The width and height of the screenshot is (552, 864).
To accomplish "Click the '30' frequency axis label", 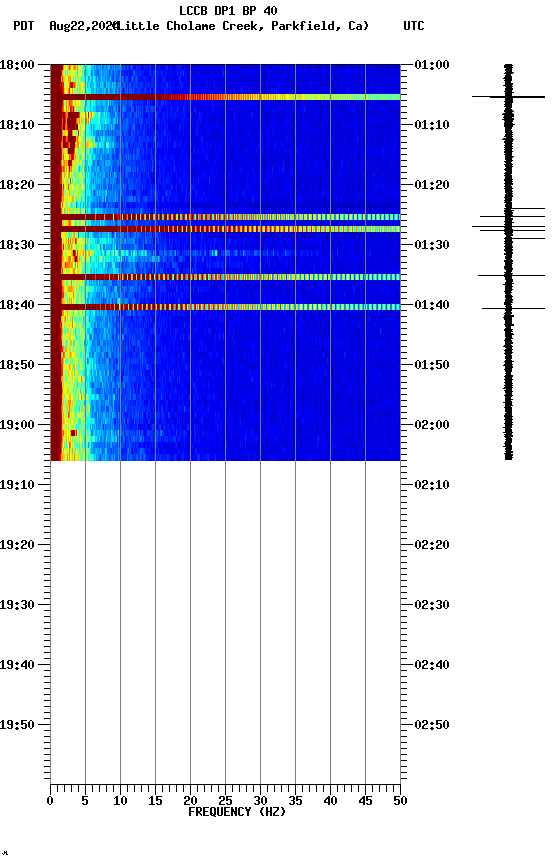I will 260,801.
